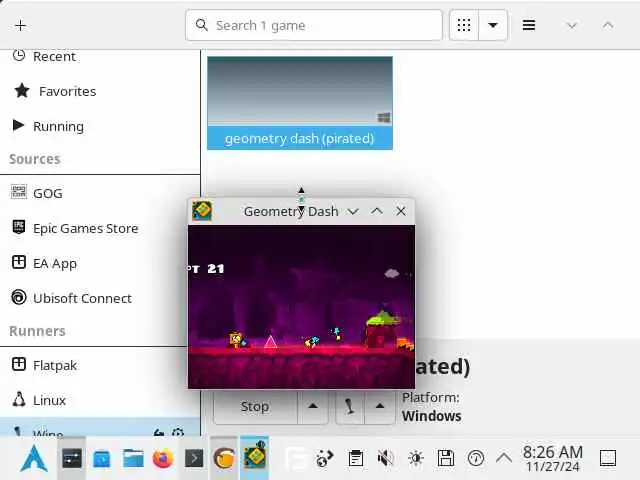Click the star icon beside Favorites
The image size is (640, 480).
(x=22, y=91)
